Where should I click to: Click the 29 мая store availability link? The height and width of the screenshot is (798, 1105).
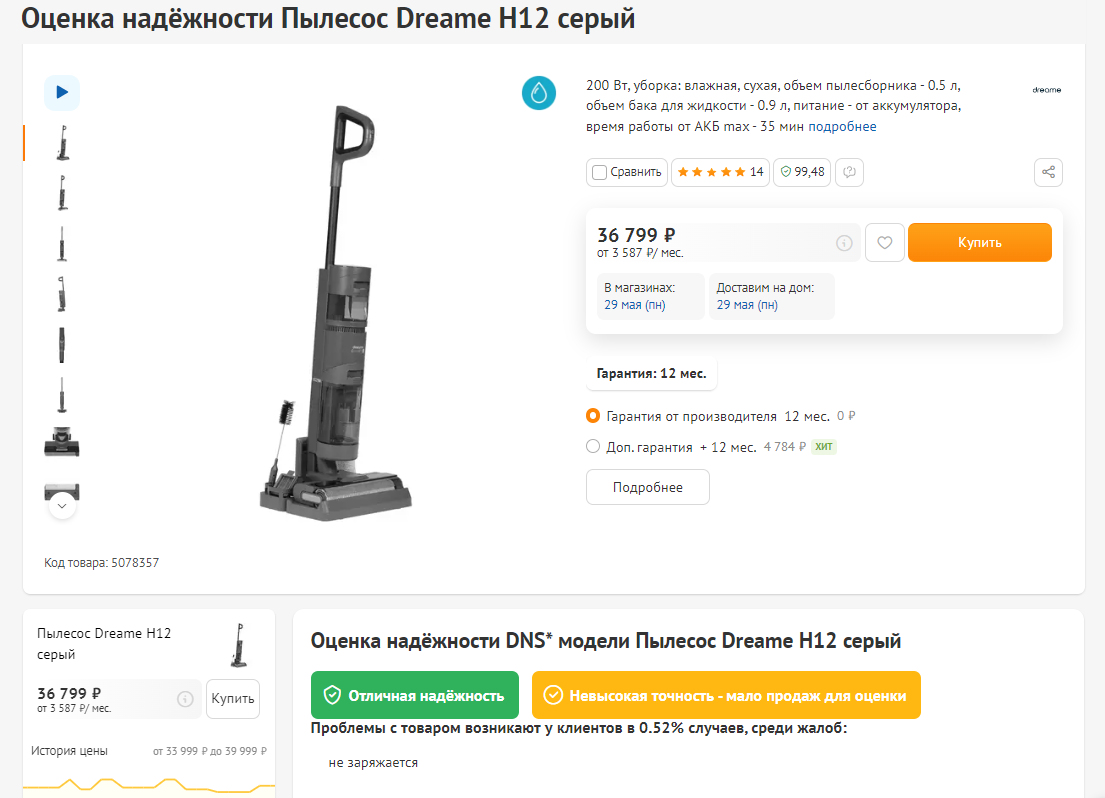point(634,305)
